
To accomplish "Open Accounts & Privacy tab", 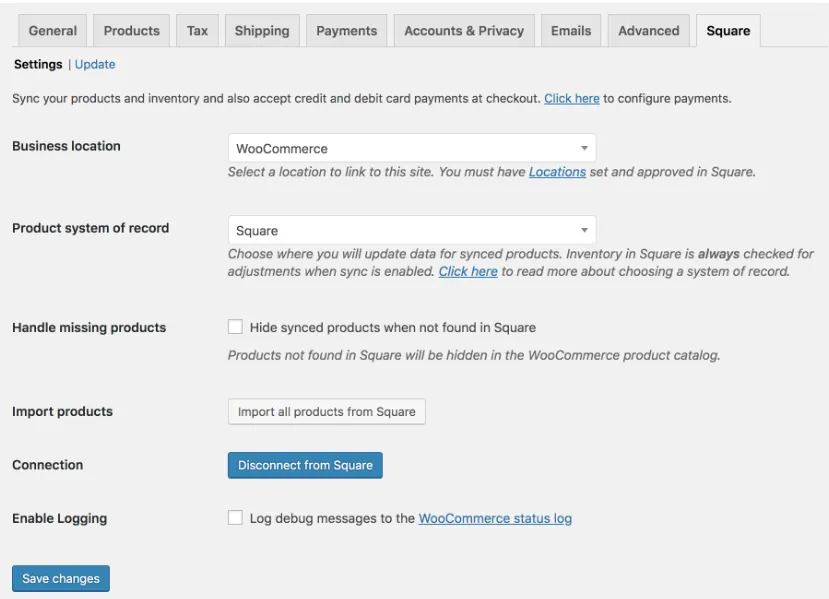I will click(464, 31).
